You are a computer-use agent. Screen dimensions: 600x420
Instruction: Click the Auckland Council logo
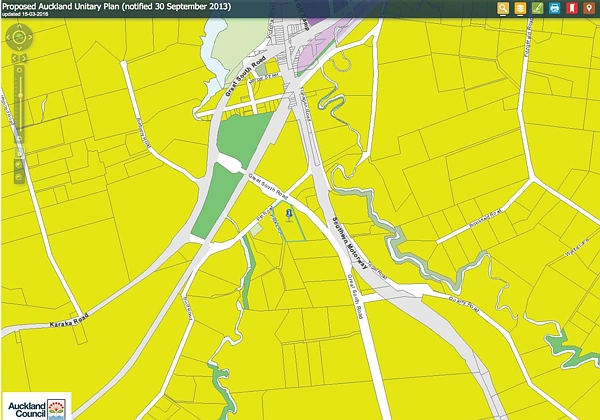click(37, 404)
